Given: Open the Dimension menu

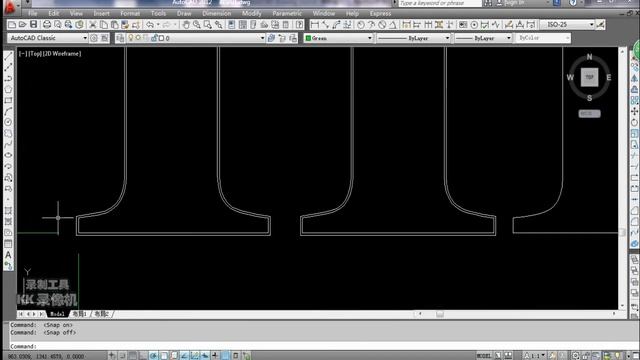Looking at the screenshot, I should (x=216, y=13).
